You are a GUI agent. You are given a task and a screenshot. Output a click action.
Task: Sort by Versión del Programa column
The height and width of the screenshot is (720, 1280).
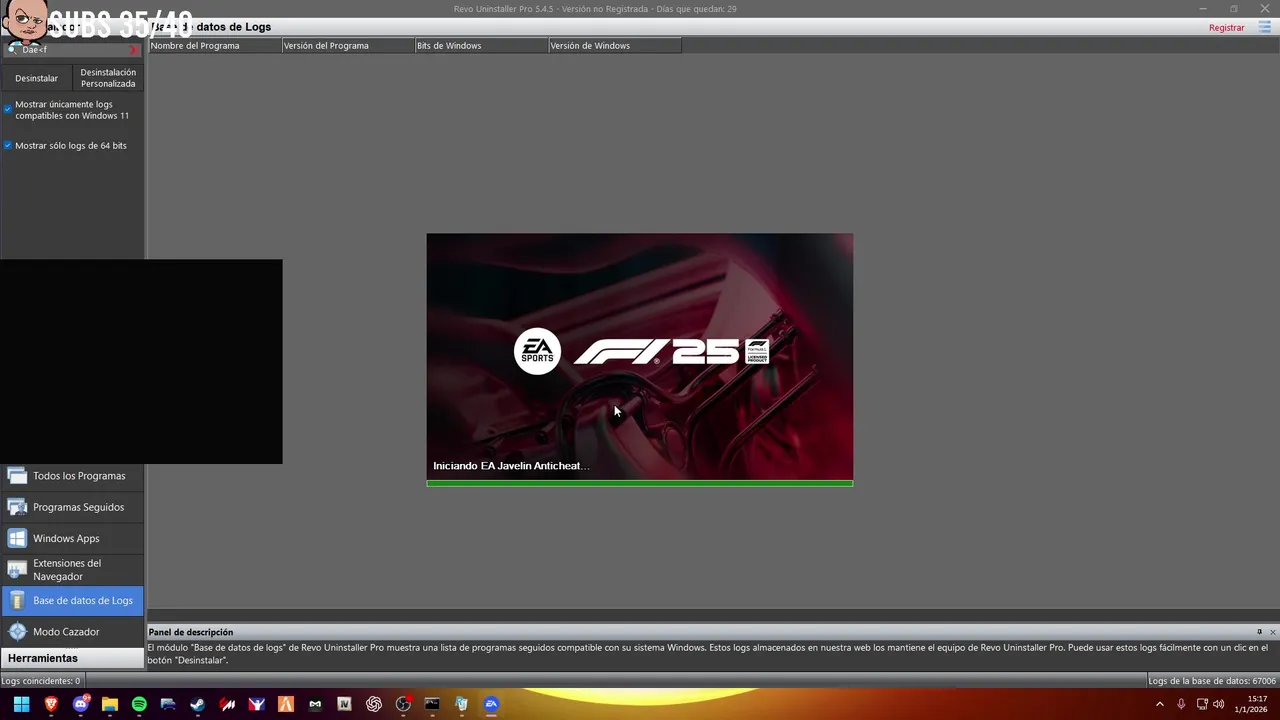(x=348, y=45)
